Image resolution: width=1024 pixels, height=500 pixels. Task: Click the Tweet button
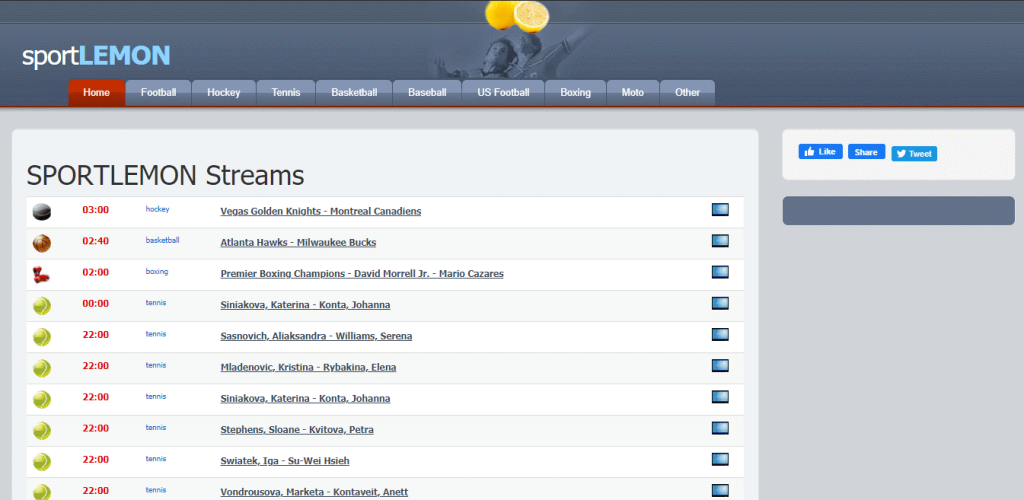point(914,154)
